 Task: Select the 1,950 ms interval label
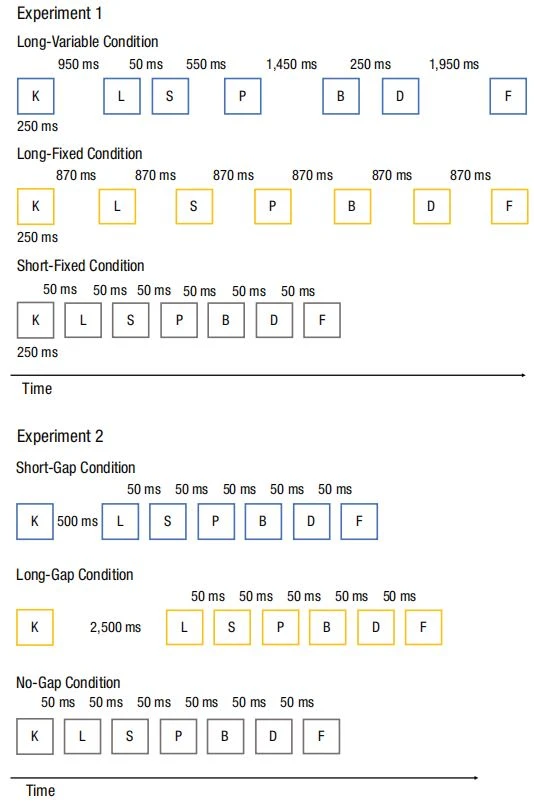click(454, 64)
